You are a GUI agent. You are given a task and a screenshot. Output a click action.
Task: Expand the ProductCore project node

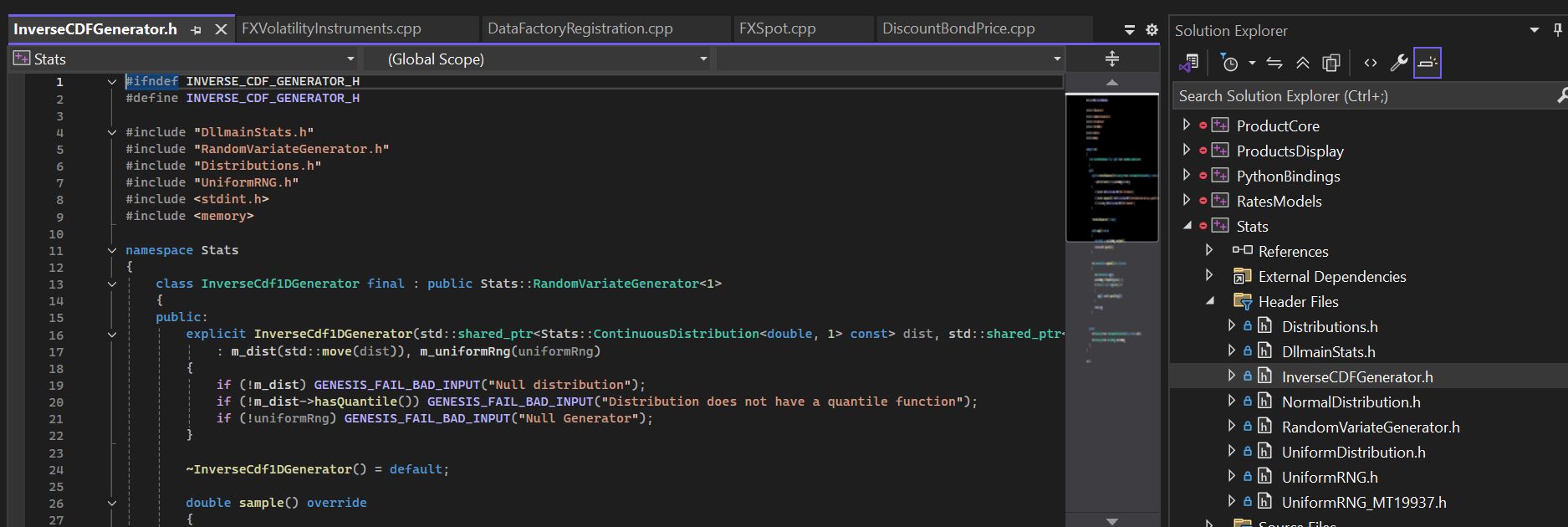coord(1186,125)
